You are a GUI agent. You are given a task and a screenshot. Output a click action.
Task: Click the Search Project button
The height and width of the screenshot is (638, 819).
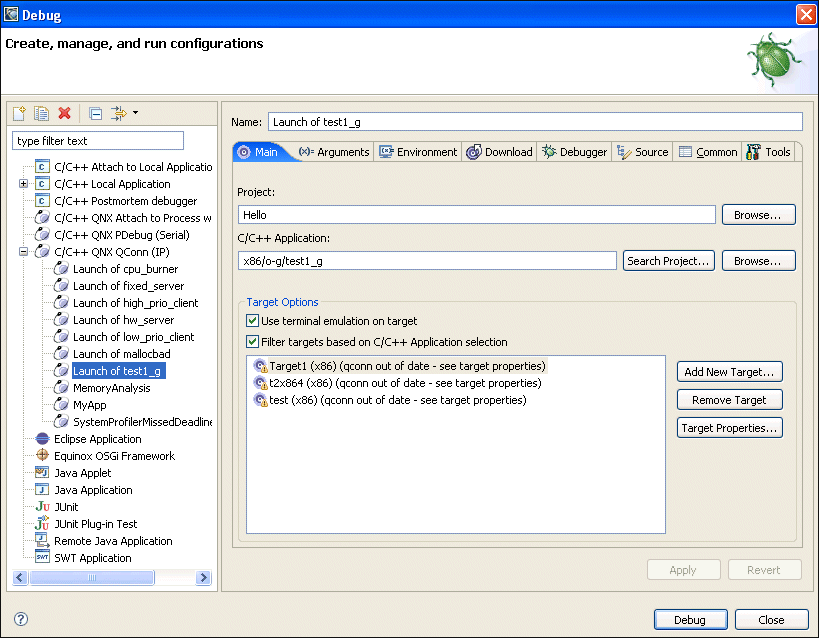668,260
